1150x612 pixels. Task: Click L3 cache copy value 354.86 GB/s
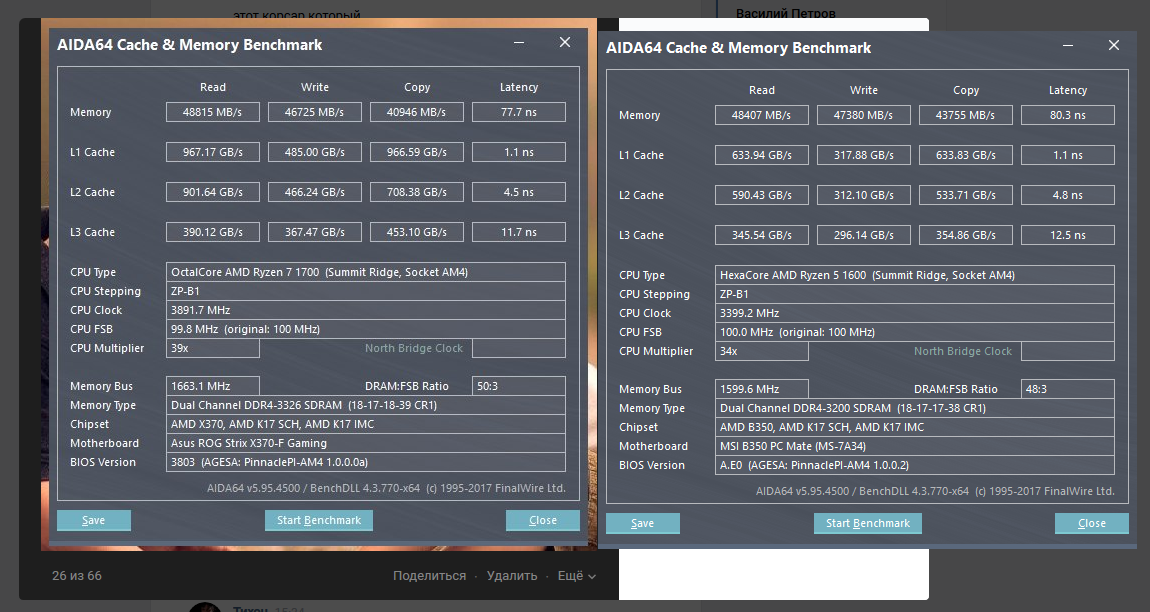click(965, 235)
